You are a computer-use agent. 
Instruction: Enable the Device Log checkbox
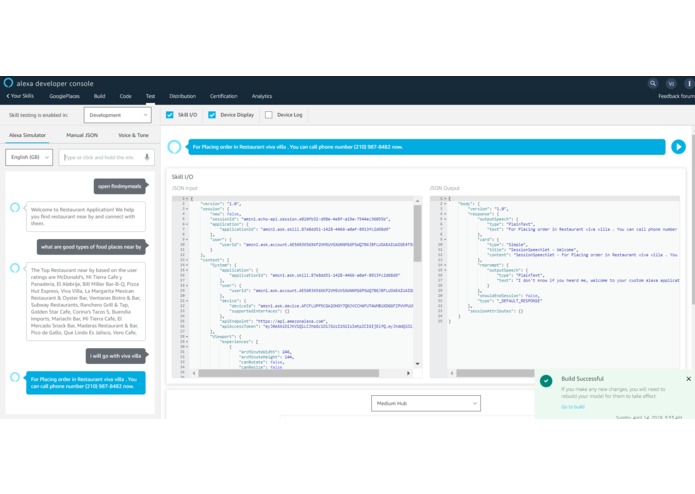click(x=269, y=115)
